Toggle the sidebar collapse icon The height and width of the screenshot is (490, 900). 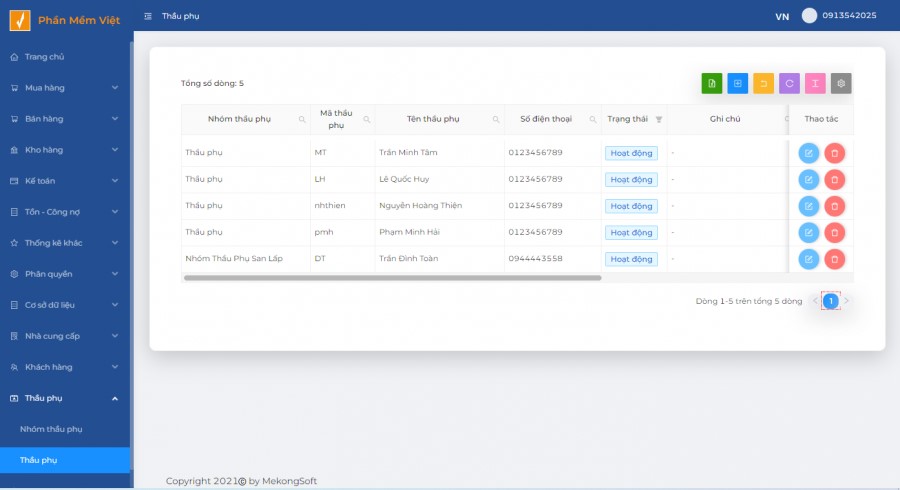(148, 16)
